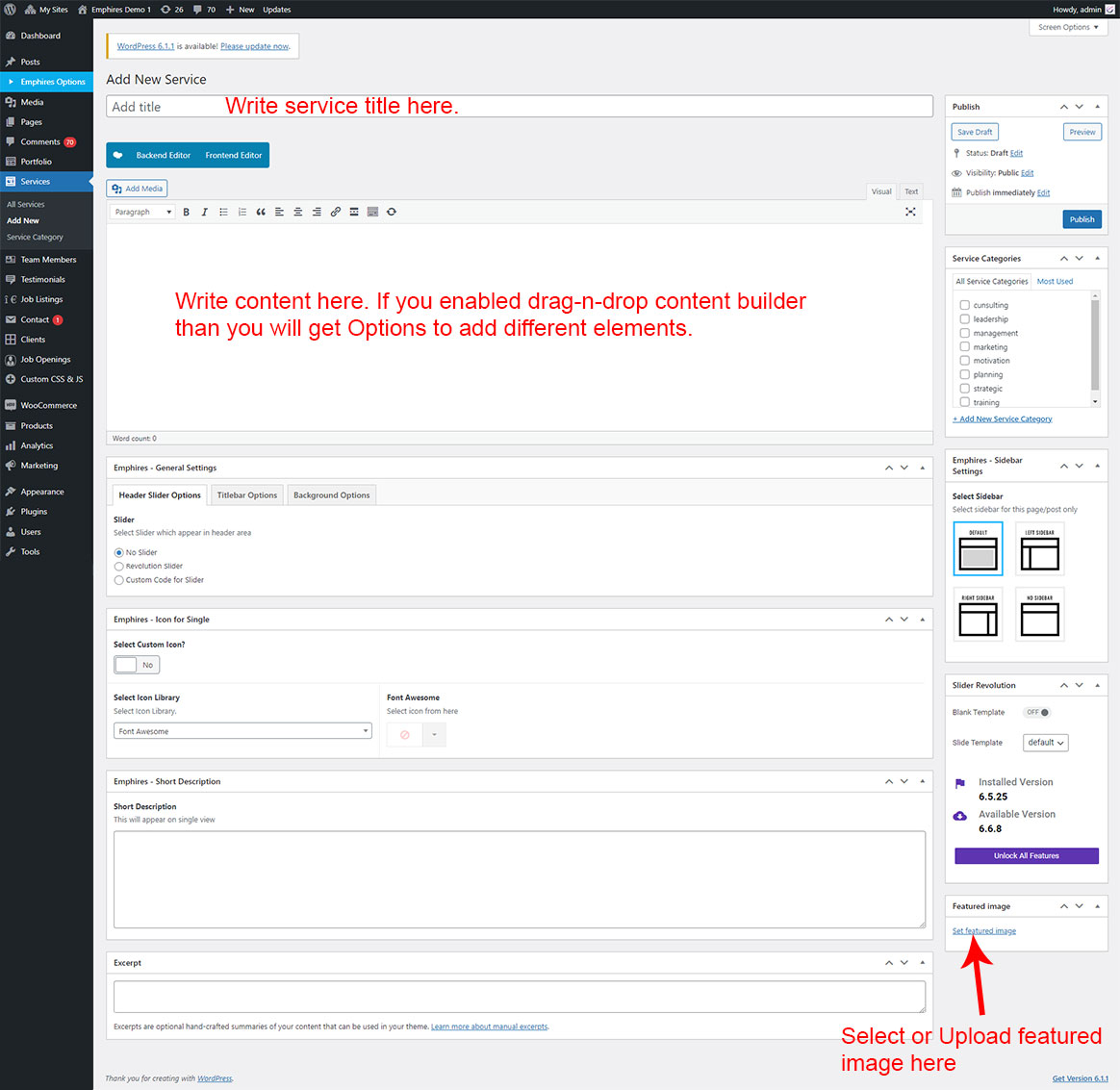Switch to the Titlebar Options tab
This screenshot has width=1120, height=1090.
[x=246, y=495]
